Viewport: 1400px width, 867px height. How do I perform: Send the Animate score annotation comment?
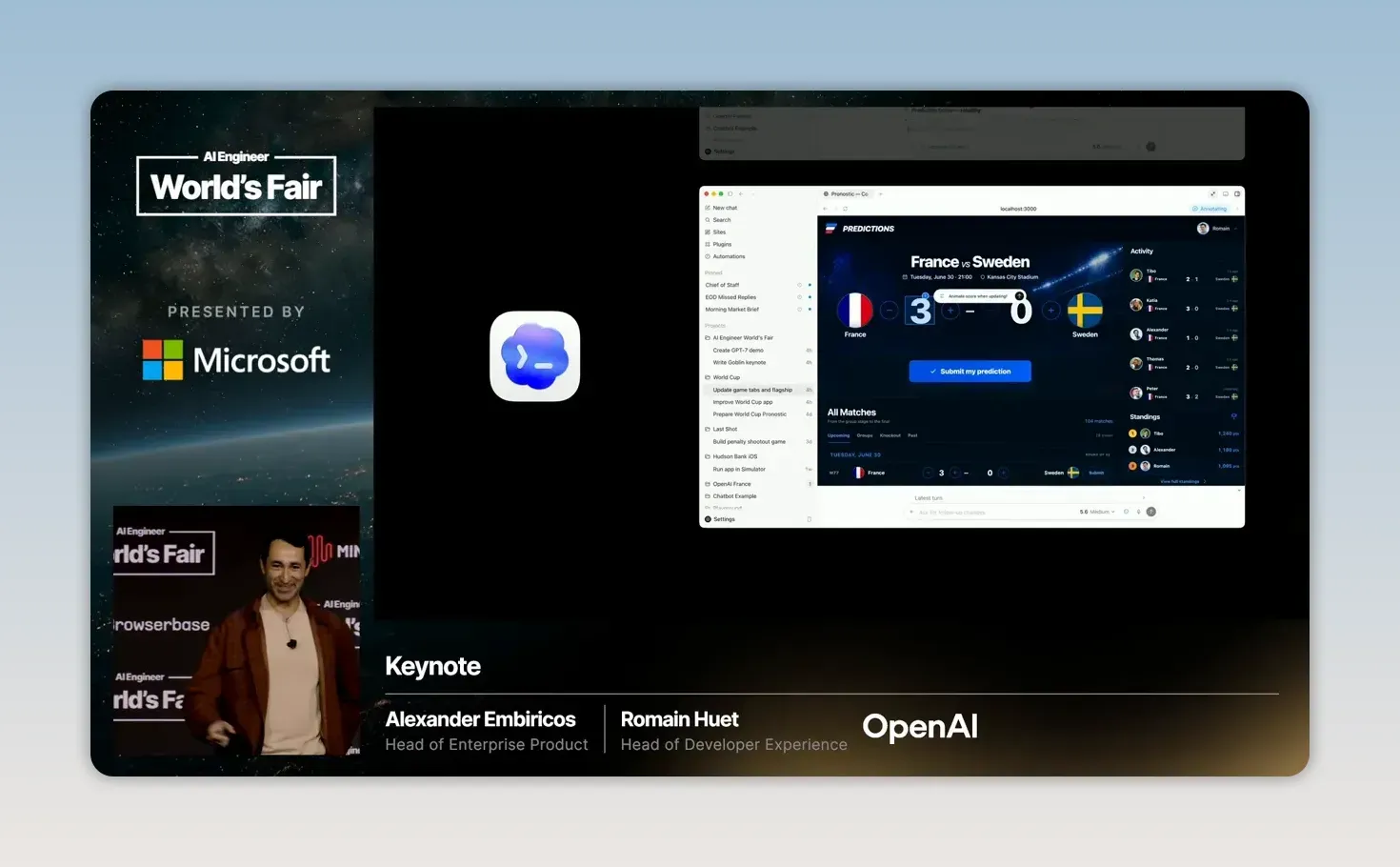(1019, 296)
